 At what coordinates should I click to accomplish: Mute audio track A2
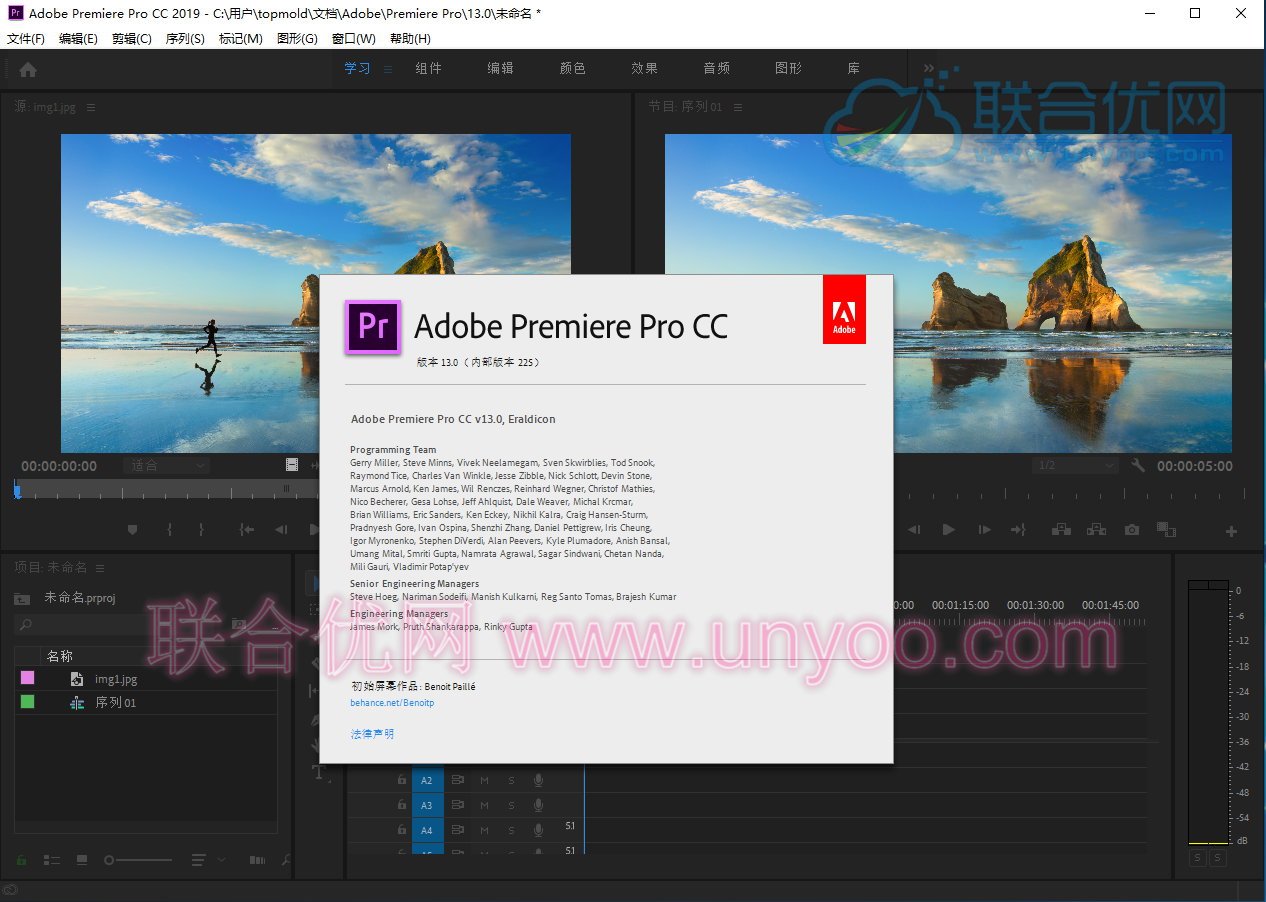pos(485,780)
